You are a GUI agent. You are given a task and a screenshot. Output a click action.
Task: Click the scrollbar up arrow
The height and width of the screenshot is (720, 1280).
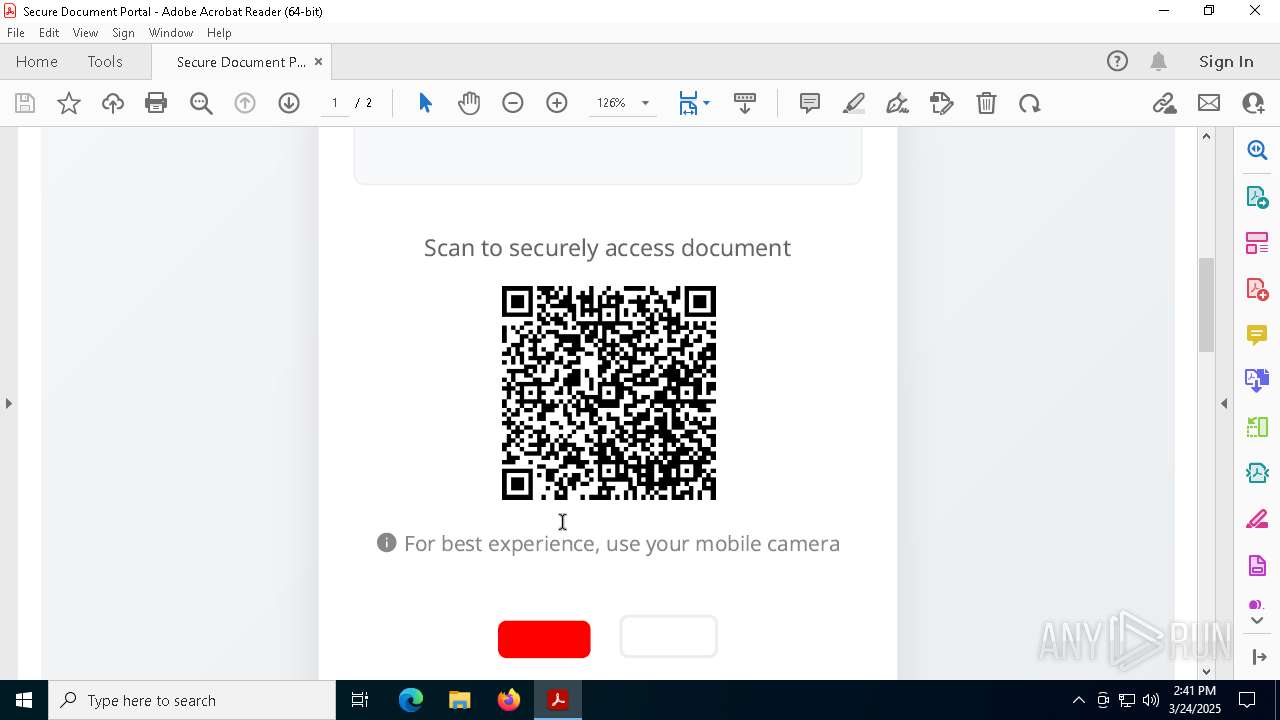pos(1206,136)
